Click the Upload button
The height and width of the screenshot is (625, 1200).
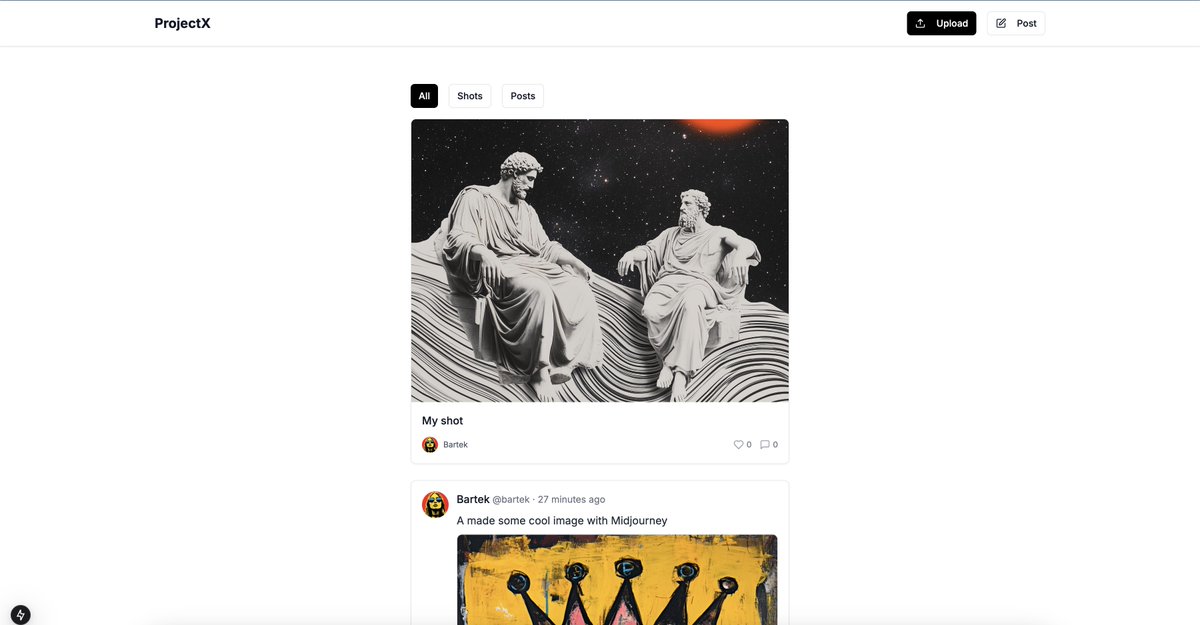[x=941, y=23]
